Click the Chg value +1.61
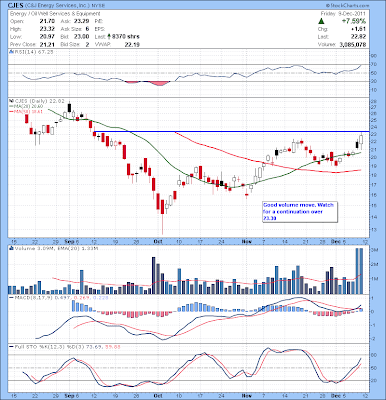This screenshot has height=400, width=386. pyautogui.click(x=359, y=29)
